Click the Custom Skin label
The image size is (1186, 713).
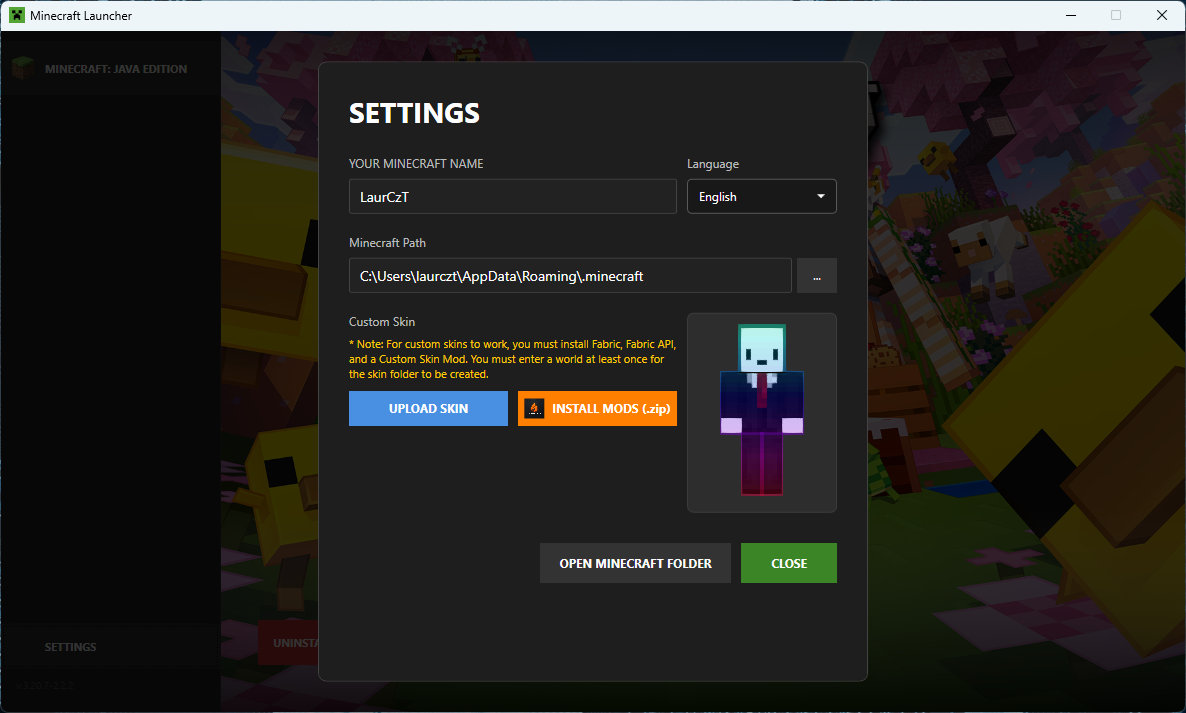point(381,322)
